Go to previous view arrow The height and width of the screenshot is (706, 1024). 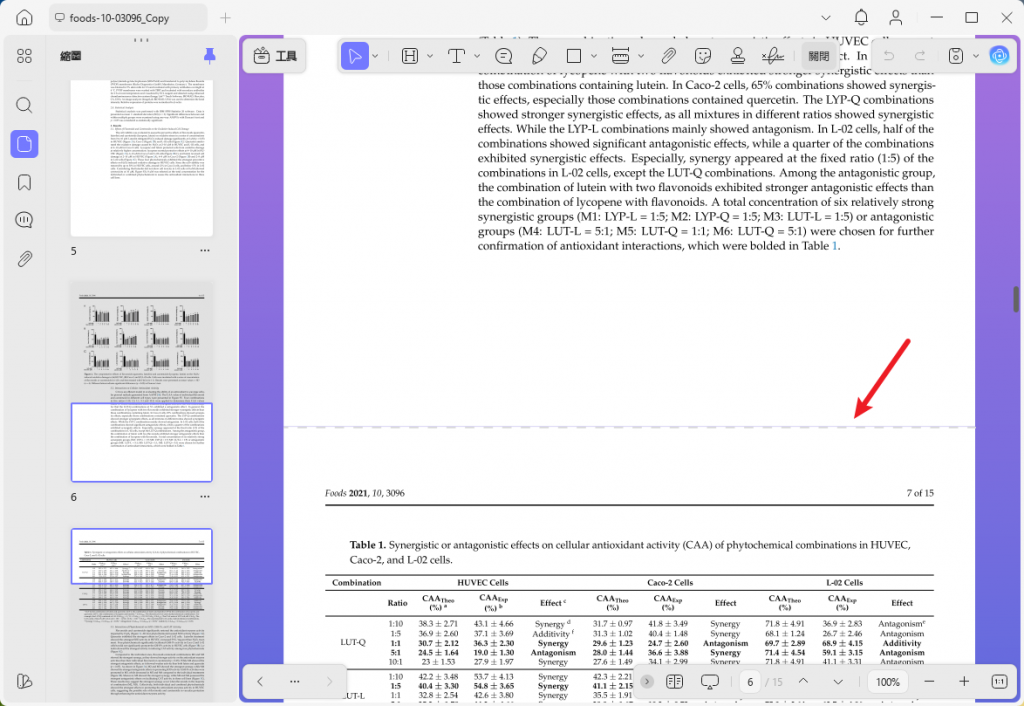click(x=260, y=682)
